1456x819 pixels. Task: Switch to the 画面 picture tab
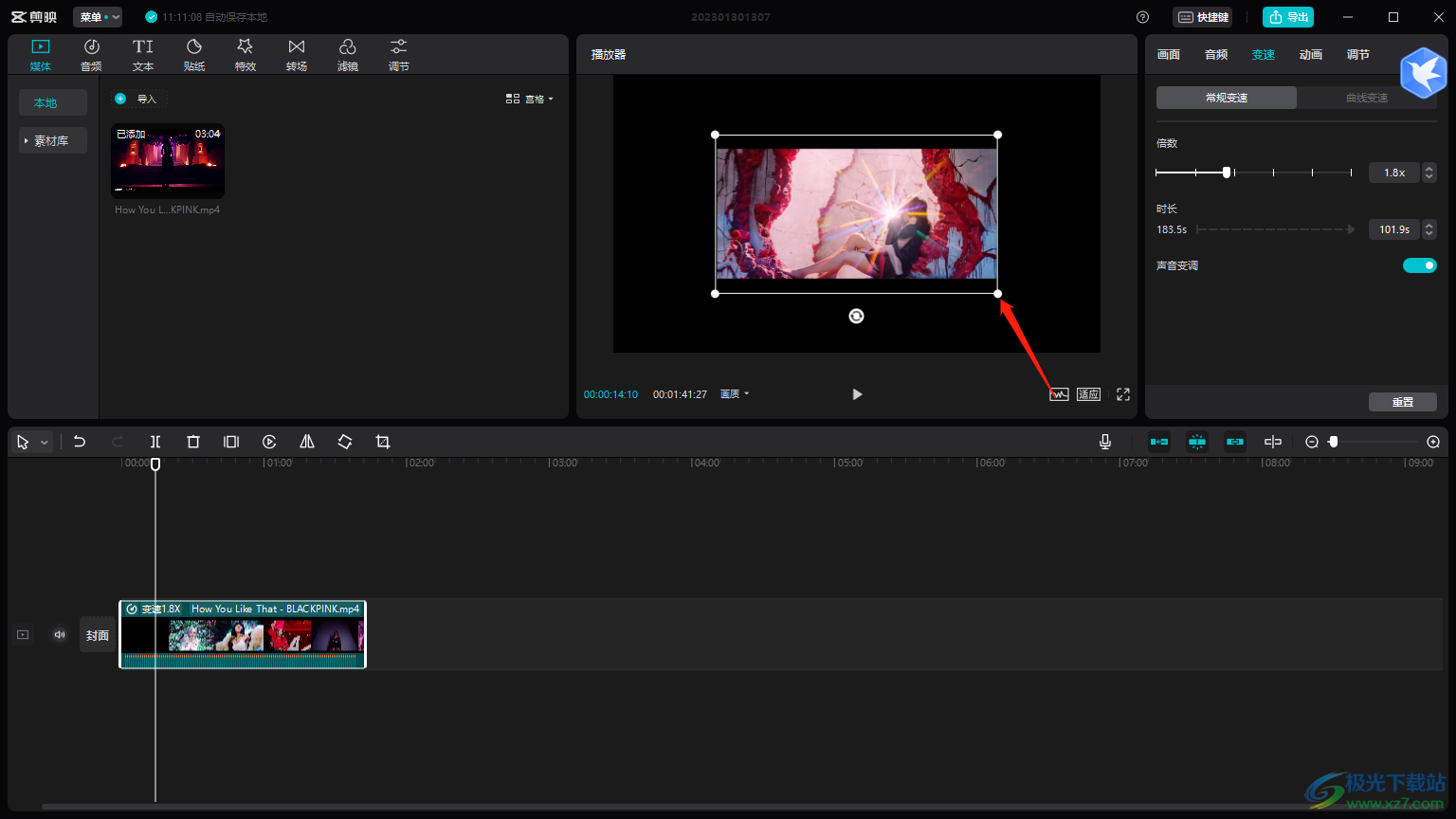point(1169,55)
